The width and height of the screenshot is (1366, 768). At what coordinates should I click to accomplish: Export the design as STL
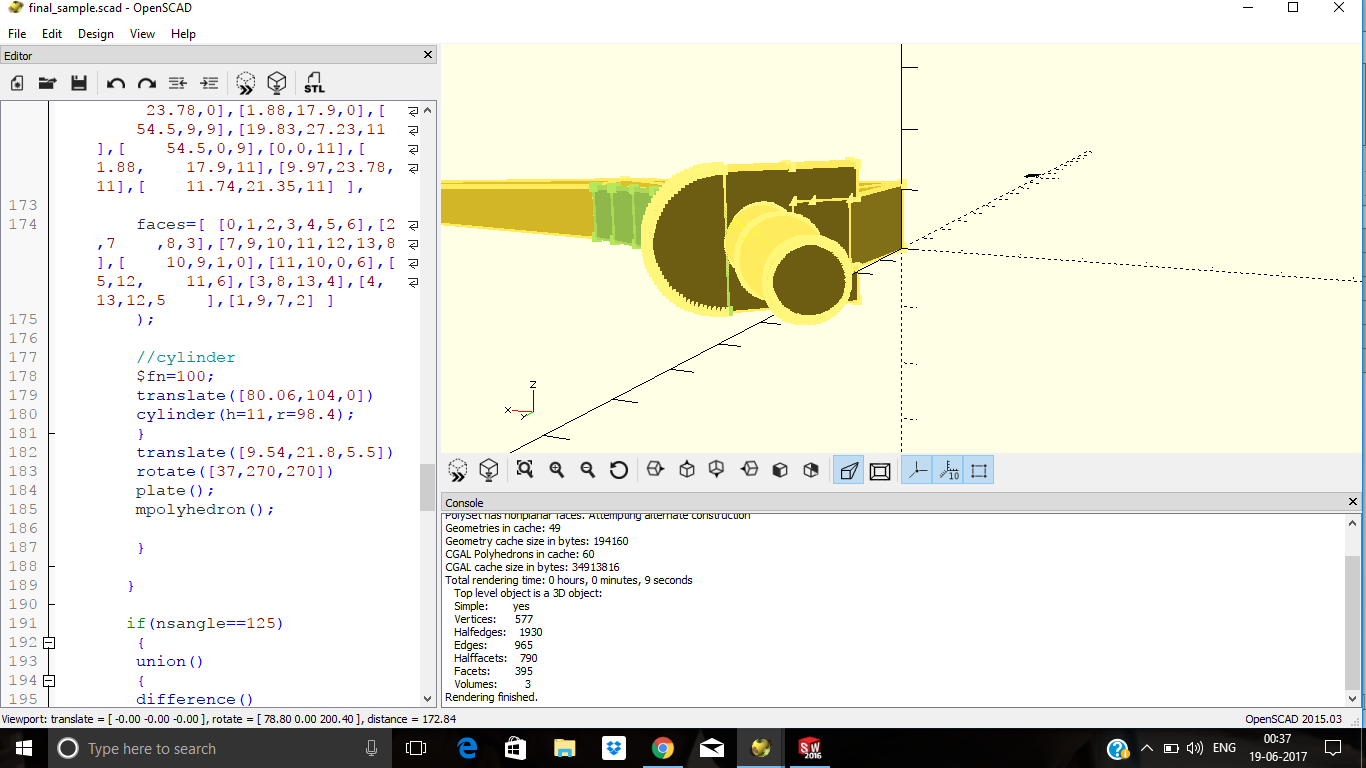pyautogui.click(x=313, y=83)
